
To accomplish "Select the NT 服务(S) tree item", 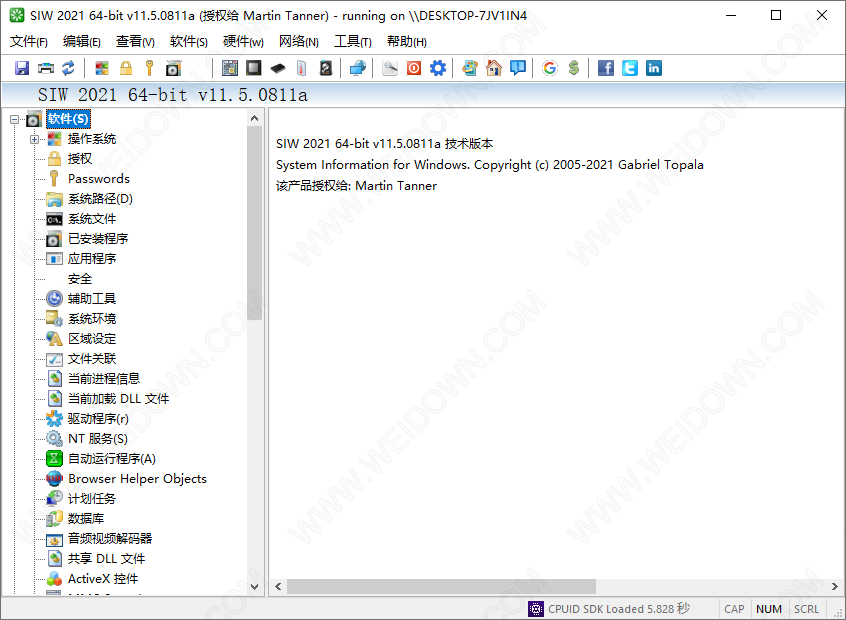I will click(98, 439).
